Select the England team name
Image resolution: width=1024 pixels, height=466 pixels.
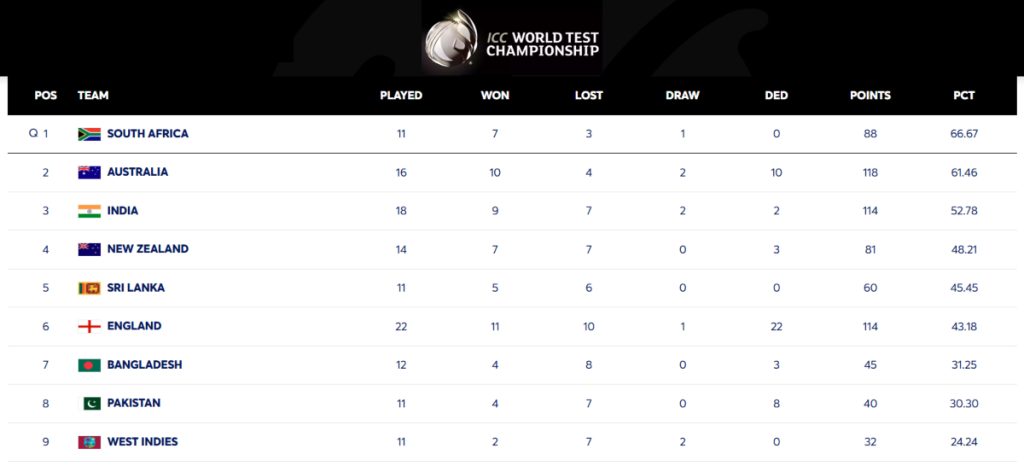pyautogui.click(x=134, y=326)
